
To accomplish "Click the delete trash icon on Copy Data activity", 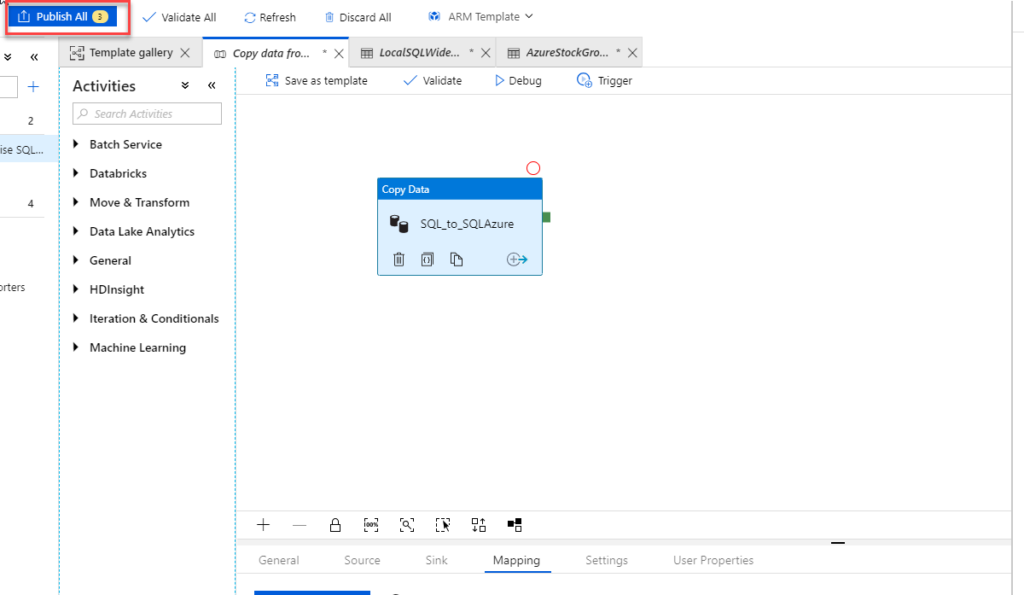I will point(399,259).
